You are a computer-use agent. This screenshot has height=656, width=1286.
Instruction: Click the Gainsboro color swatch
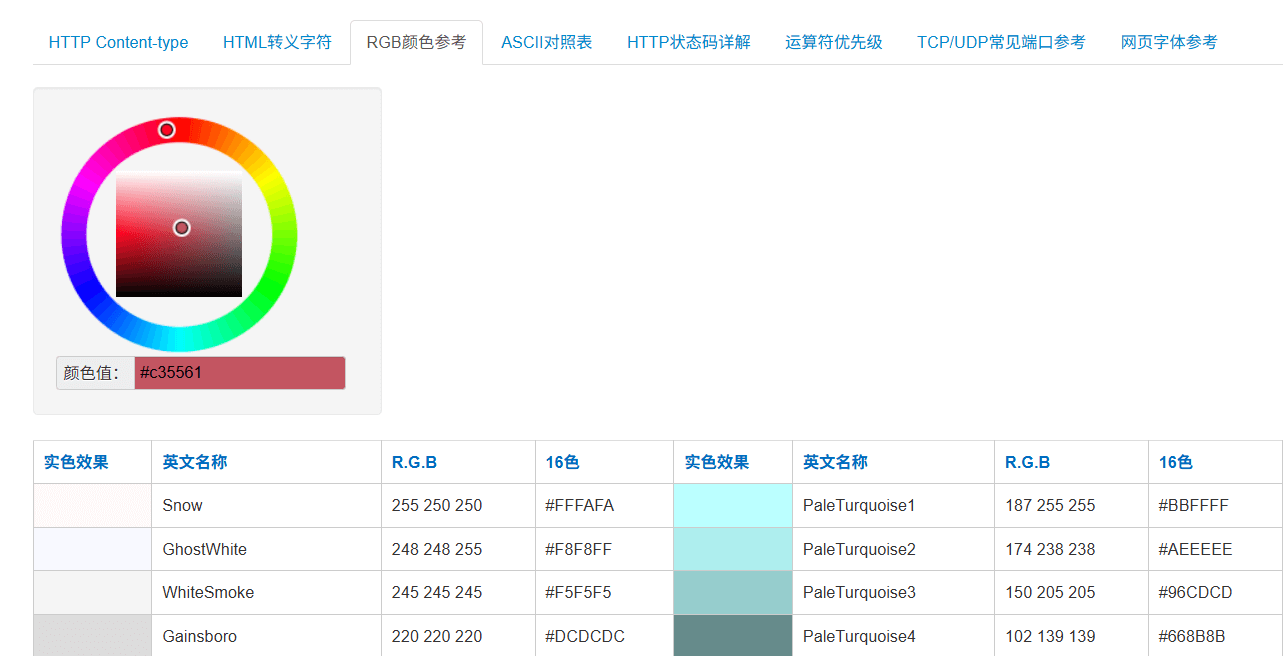coord(92,636)
